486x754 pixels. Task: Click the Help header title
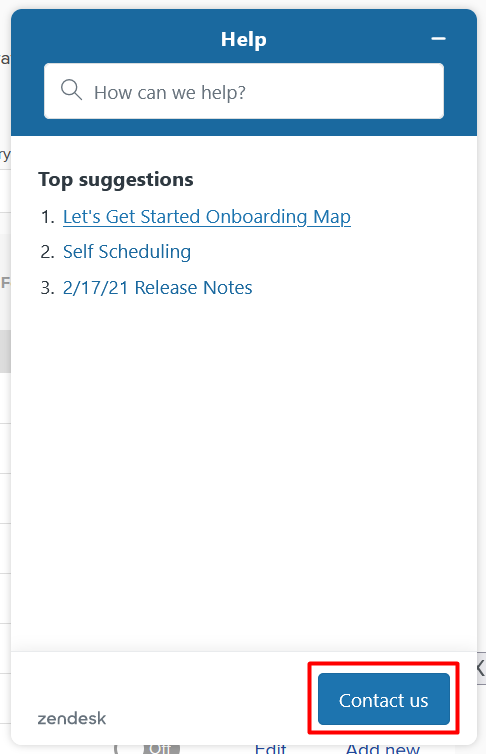(244, 39)
